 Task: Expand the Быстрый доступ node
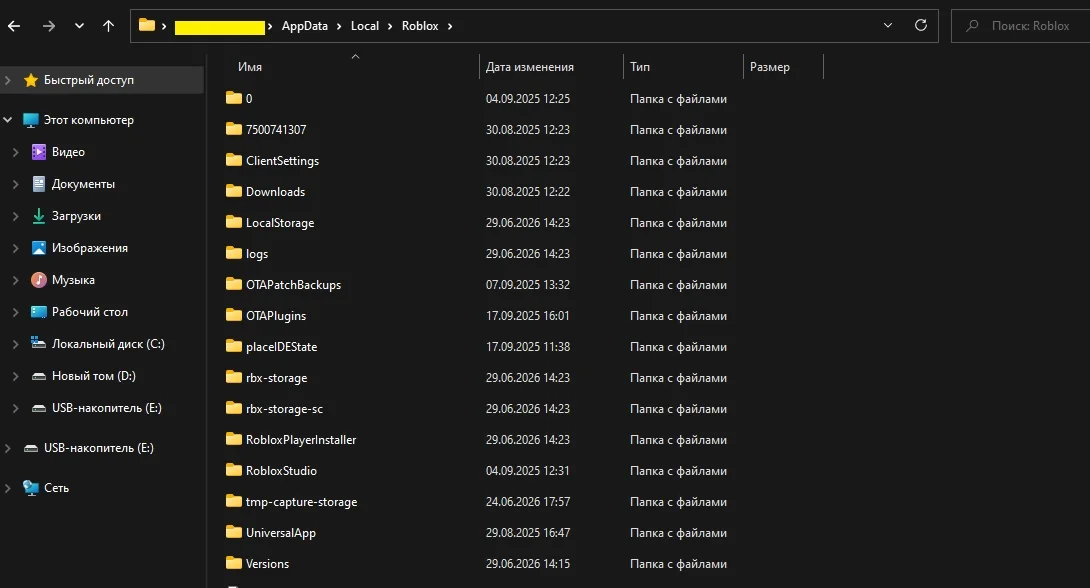click(8, 80)
